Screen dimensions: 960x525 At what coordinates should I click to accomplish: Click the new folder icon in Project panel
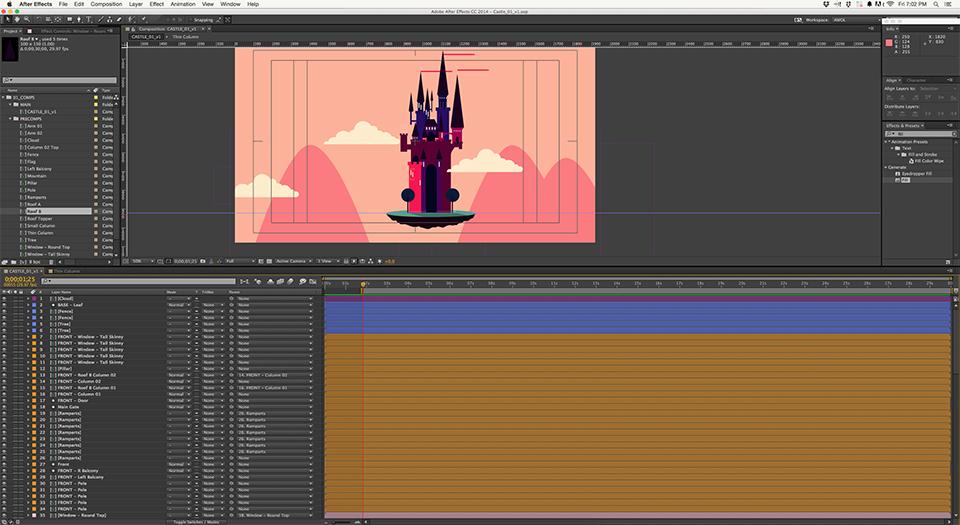[13, 262]
